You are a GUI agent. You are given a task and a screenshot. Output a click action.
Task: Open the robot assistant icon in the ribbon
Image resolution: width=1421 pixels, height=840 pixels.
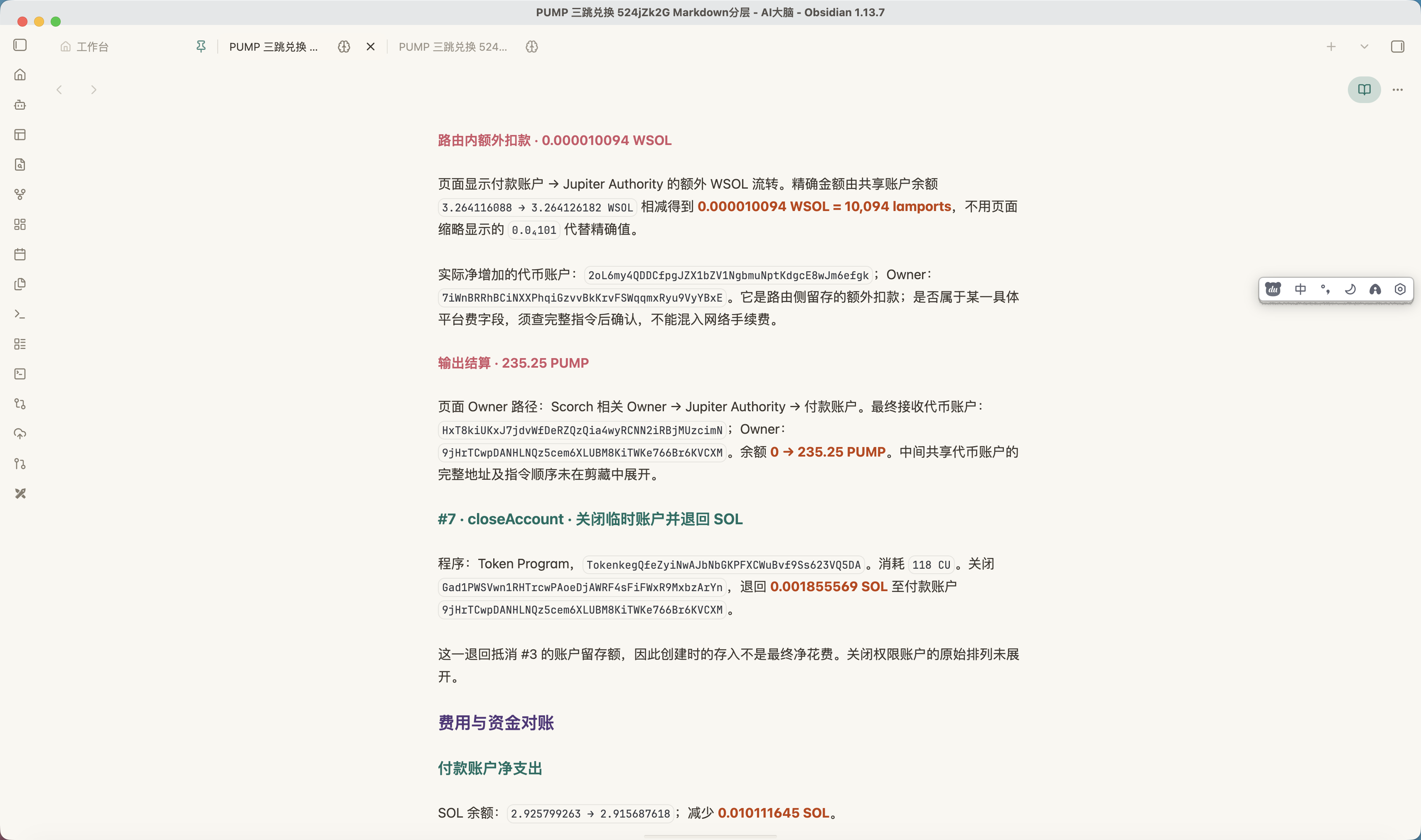click(20, 105)
